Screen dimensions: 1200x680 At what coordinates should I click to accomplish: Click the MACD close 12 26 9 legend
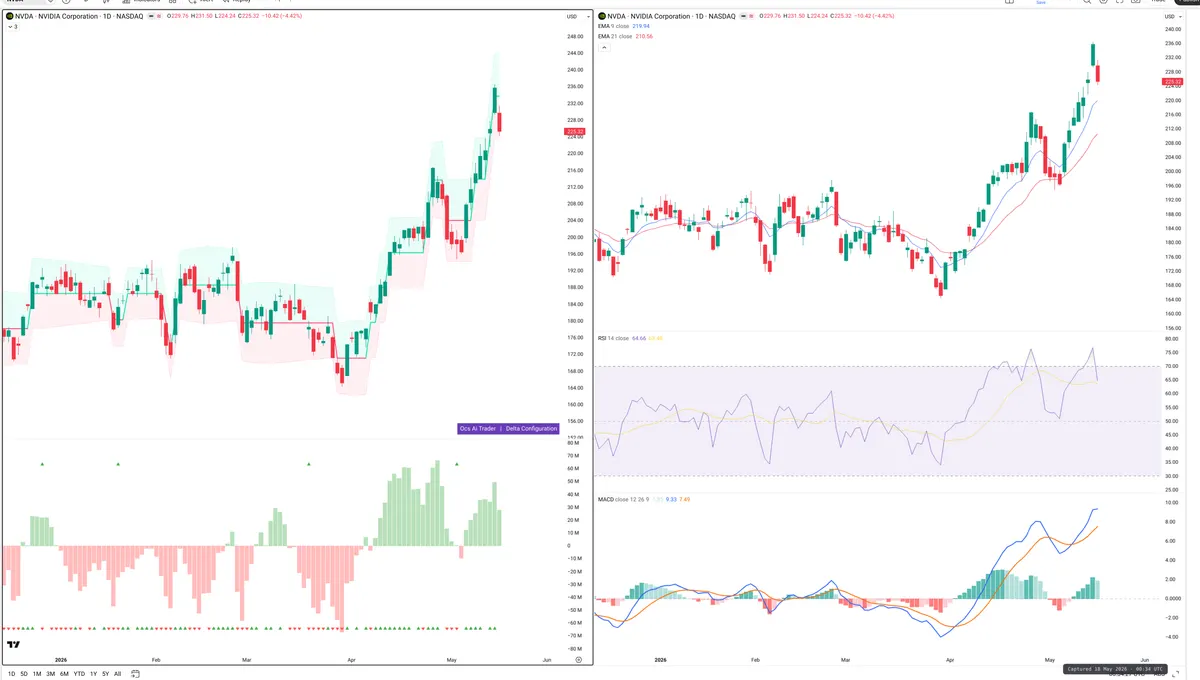pyautogui.click(x=624, y=499)
